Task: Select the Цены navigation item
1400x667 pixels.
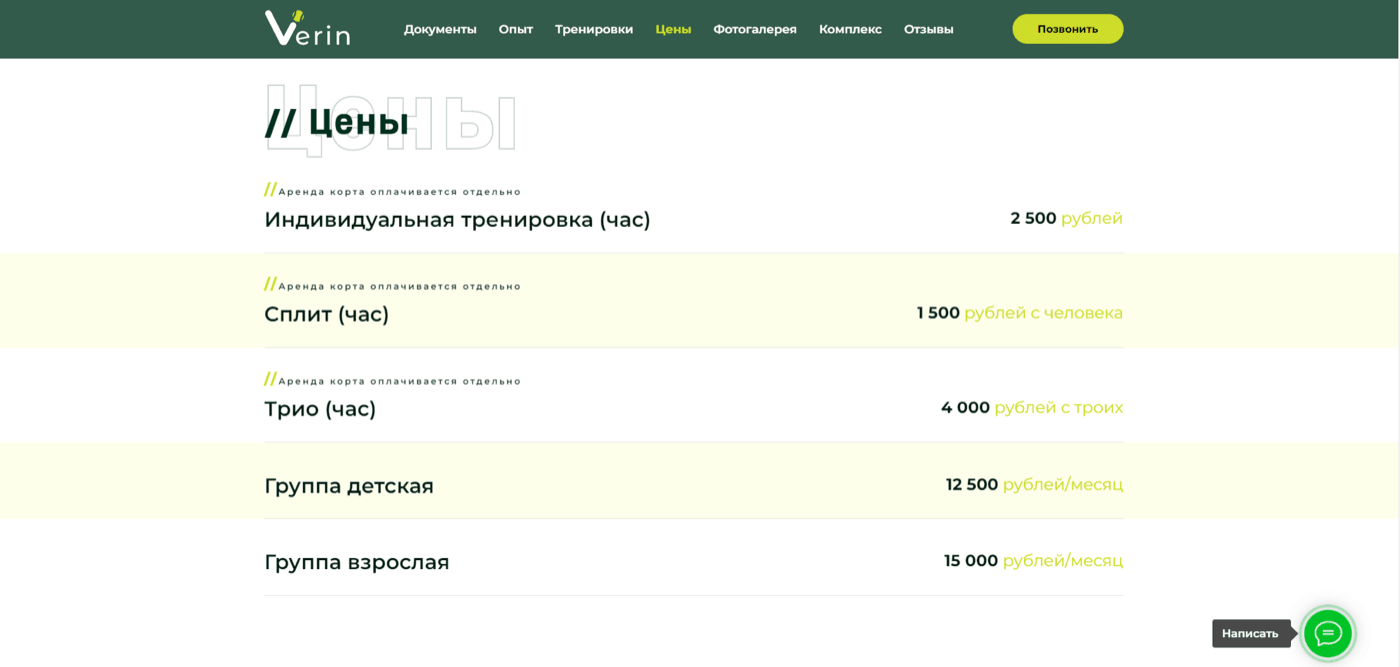Action: tap(673, 29)
